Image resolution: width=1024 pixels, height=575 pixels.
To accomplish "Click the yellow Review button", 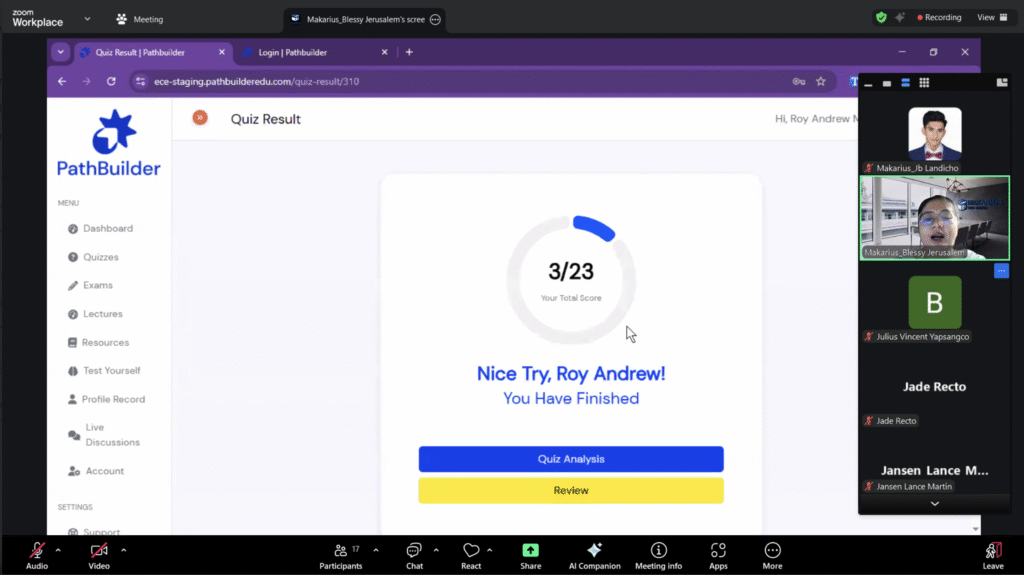I will point(570,491).
